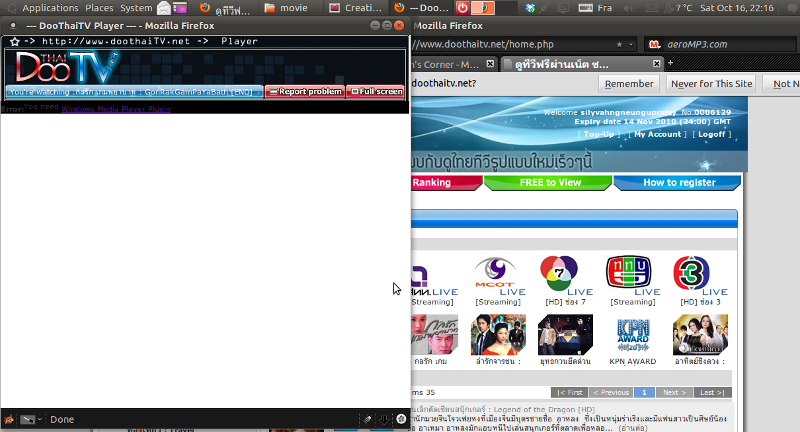This screenshot has width=800, height=432.
Task: Open the 7 °C weather applet
Action: coord(678,8)
